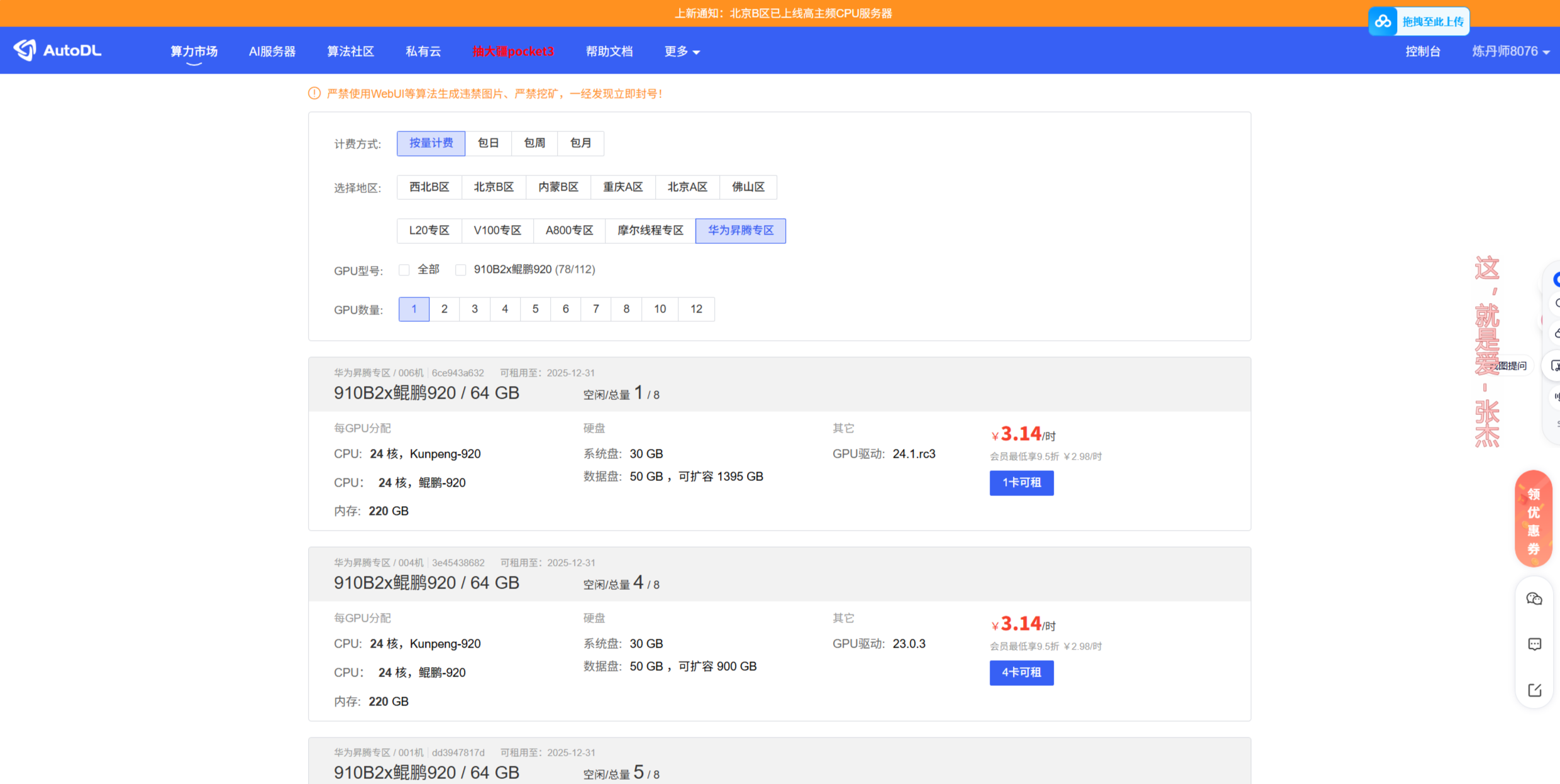Image resolution: width=1560 pixels, height=784 pixels.
Task: Choose the 西北B区 region
Action: pyautogui.click(x=429, y=187)
